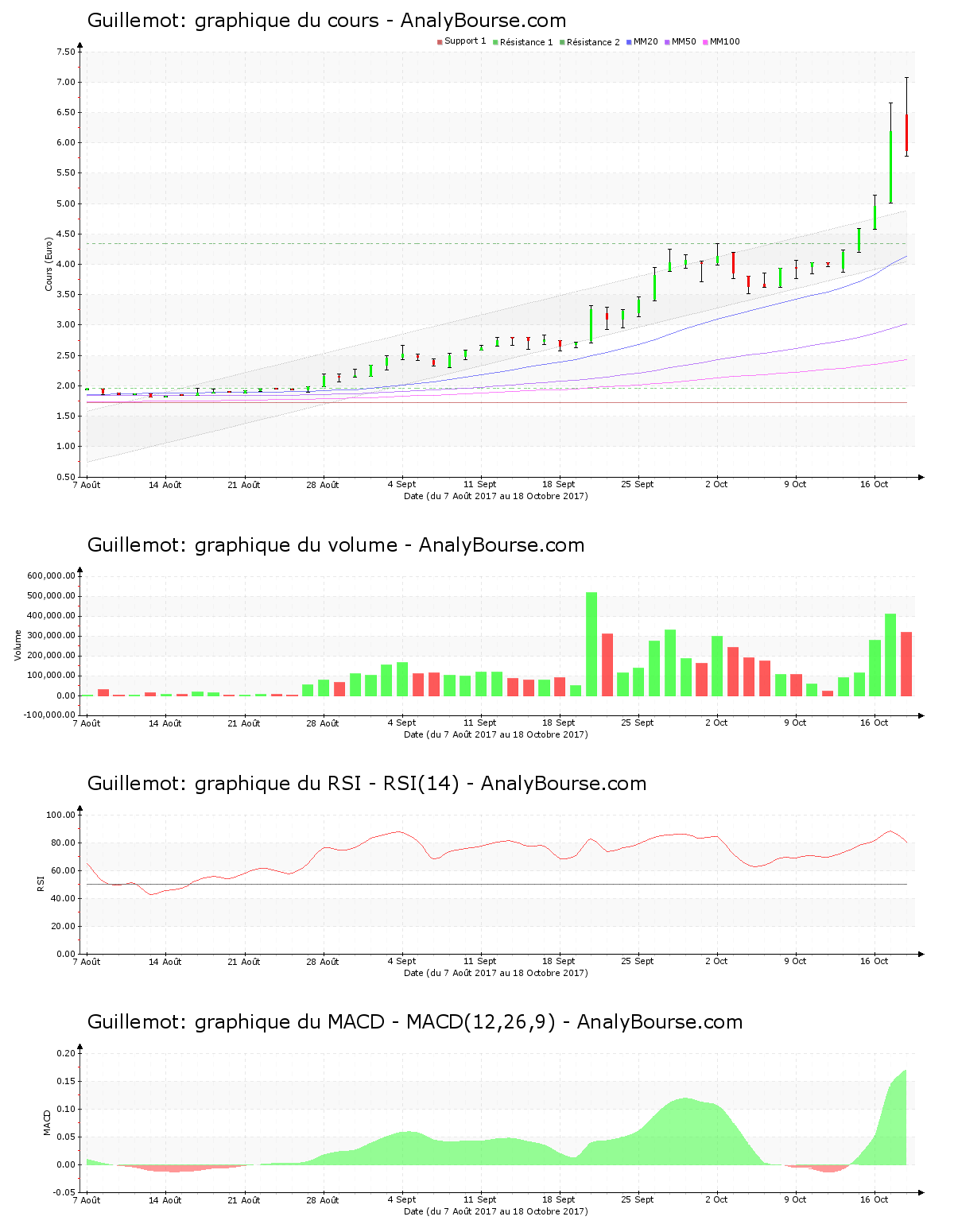The height and width of the screenshot is (1232, 954).
Task: Click '14 Août' on the RSI chart date axis
Action: 165,962
